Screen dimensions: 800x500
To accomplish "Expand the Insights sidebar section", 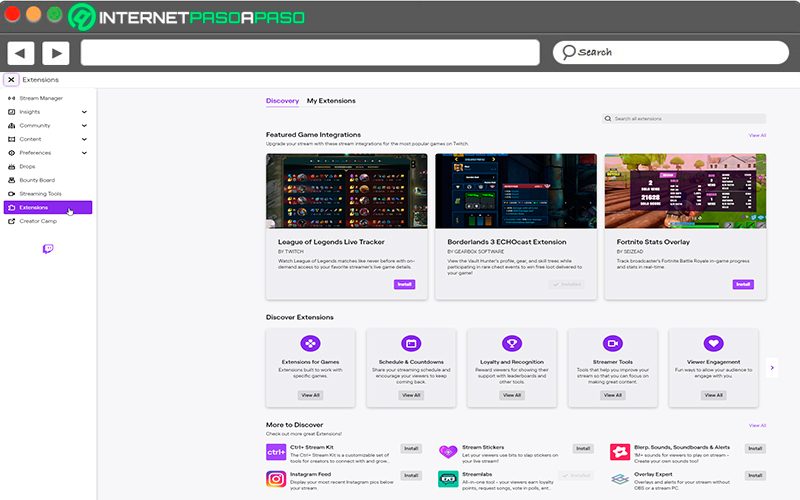I will (84, 112).
